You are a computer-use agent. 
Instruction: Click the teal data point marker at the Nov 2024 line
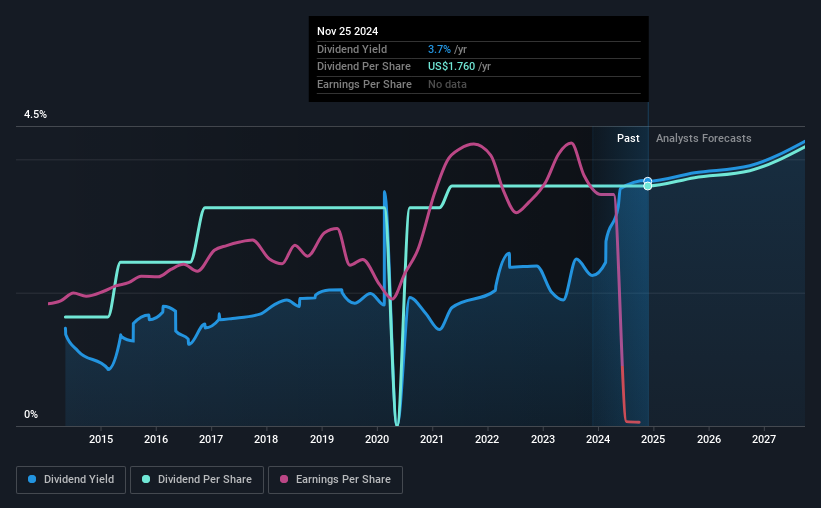(x=648, y=186)
